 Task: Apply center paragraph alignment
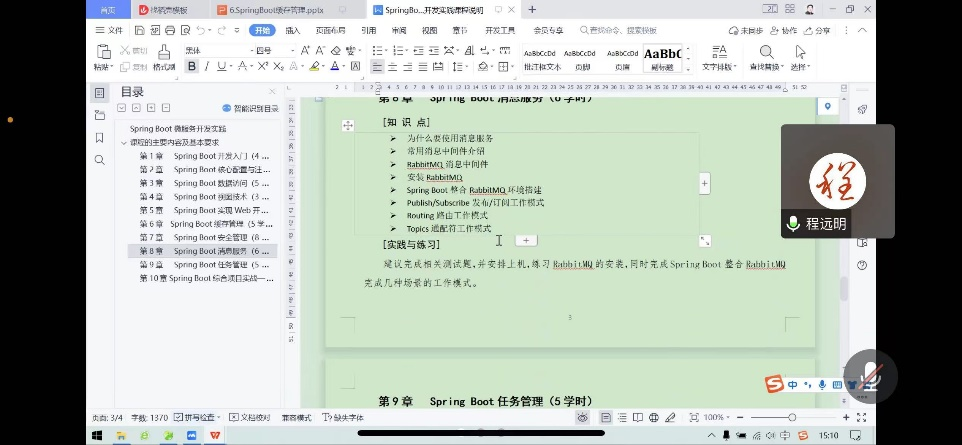[394, 67]
